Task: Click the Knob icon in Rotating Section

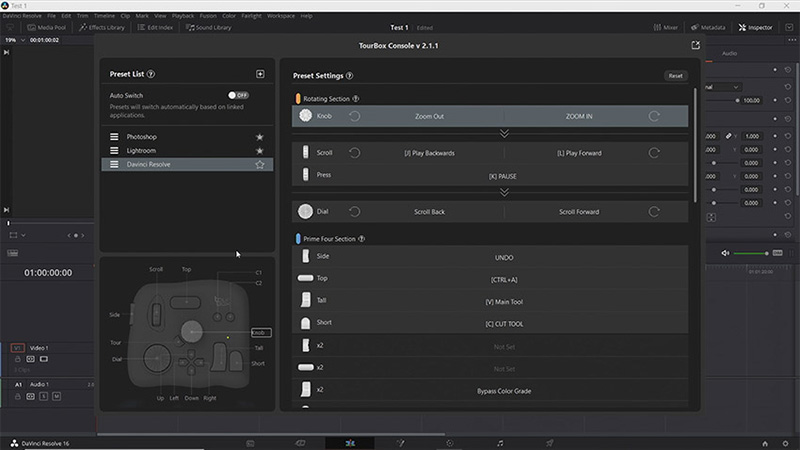Action: pos(306,116)
